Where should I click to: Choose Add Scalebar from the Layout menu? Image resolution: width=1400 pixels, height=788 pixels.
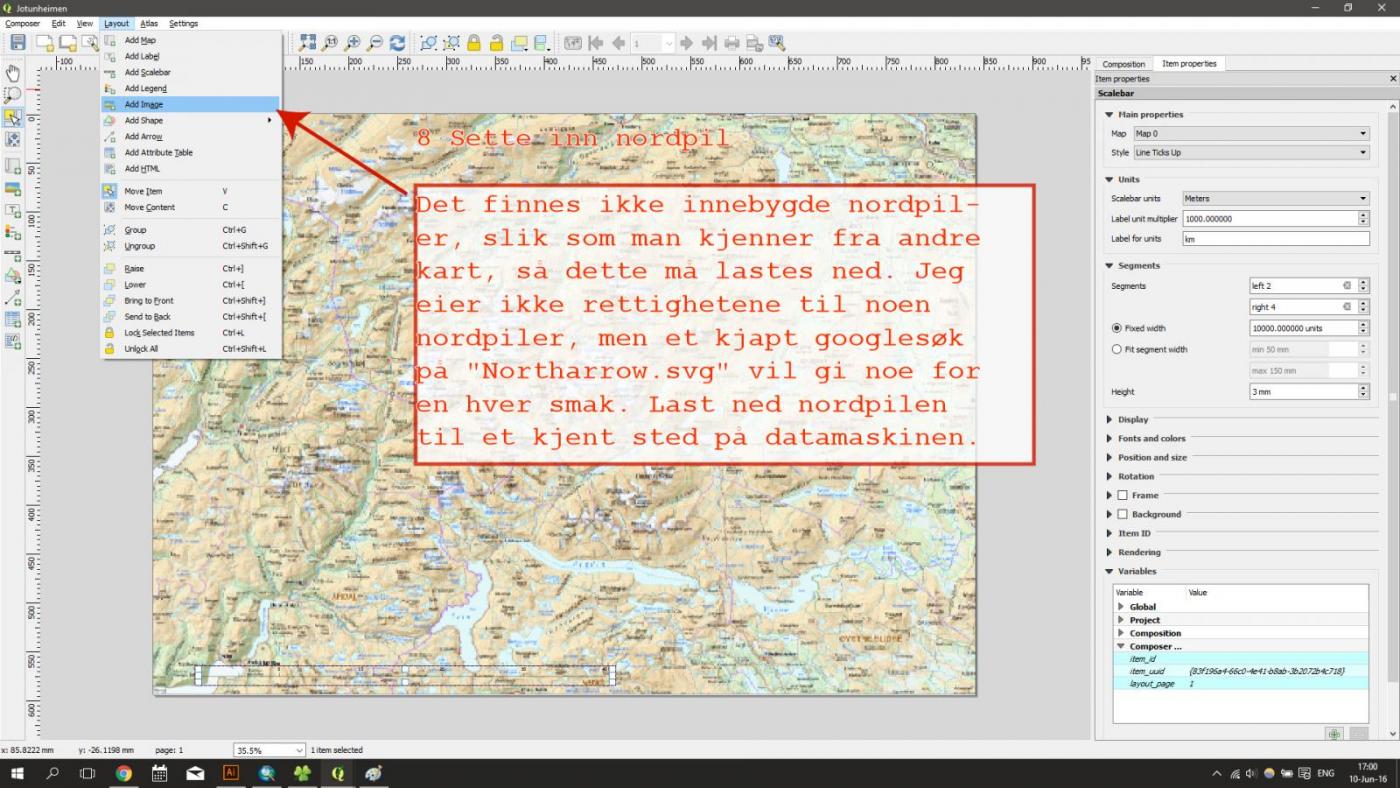coord(150,72)
